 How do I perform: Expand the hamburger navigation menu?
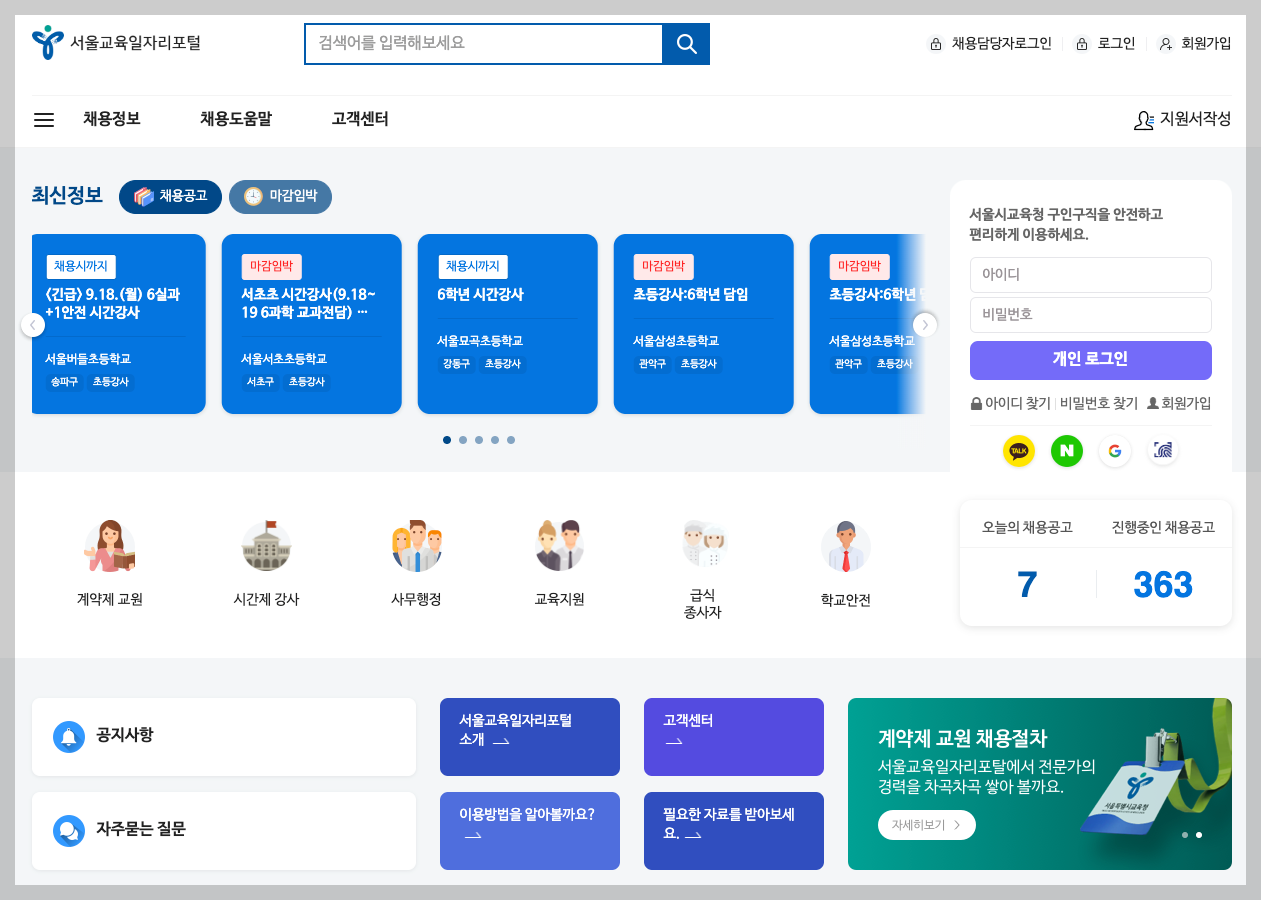pyautogui.click(x=43, y=119)
